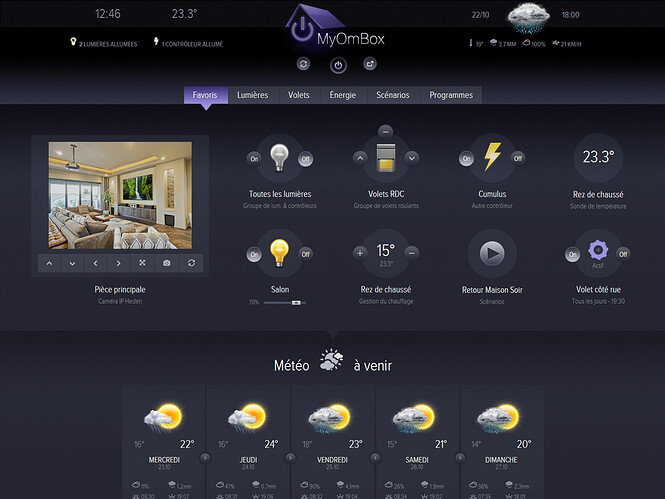
Task: Turn off the Cumulus controller
Action: click(x=518, y=159)
